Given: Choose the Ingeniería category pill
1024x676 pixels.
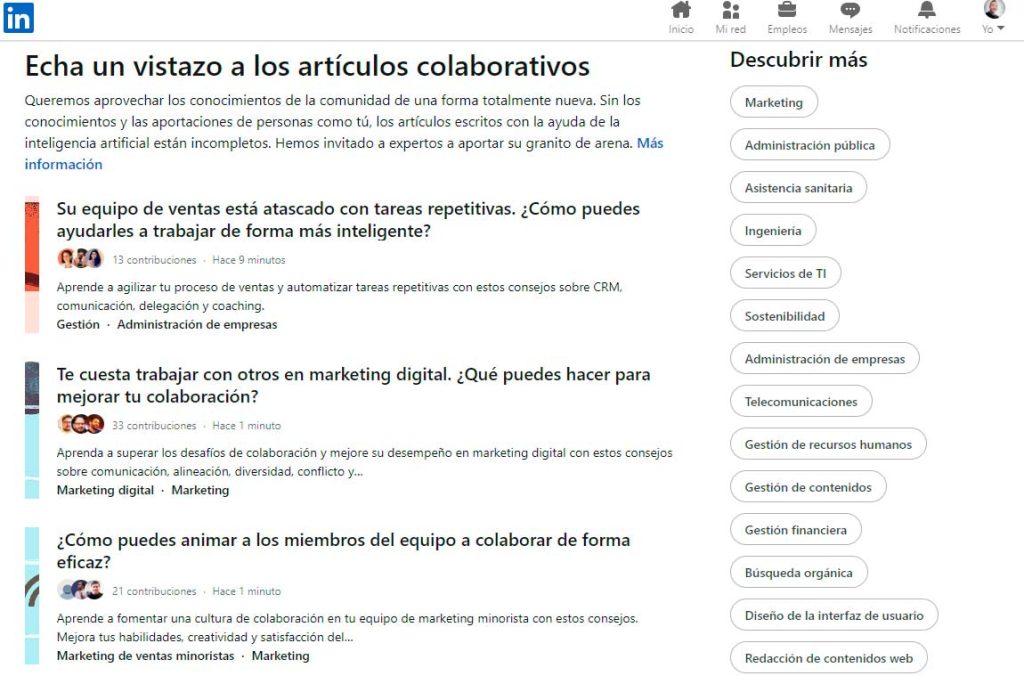Looking at the screenshot, I should pos(773,230).
